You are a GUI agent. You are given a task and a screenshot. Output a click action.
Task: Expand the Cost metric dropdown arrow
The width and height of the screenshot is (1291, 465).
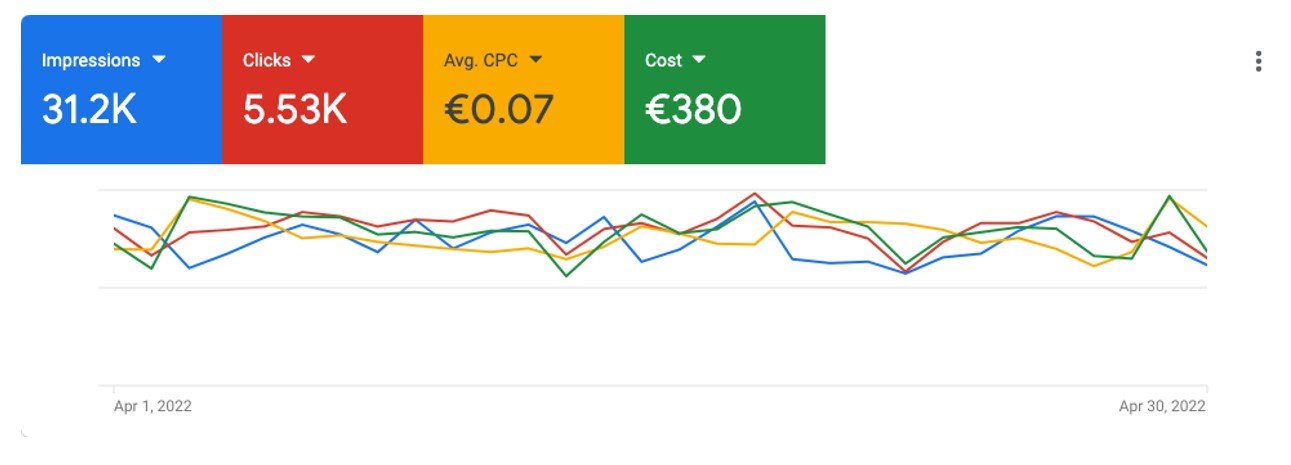coord(698,60)
